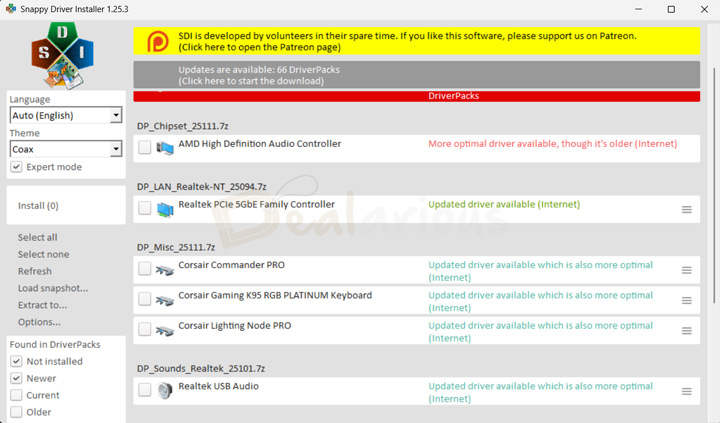Click Corsair Lighting Node PRO device icon

pyautogui.click(x=165, y=330)
